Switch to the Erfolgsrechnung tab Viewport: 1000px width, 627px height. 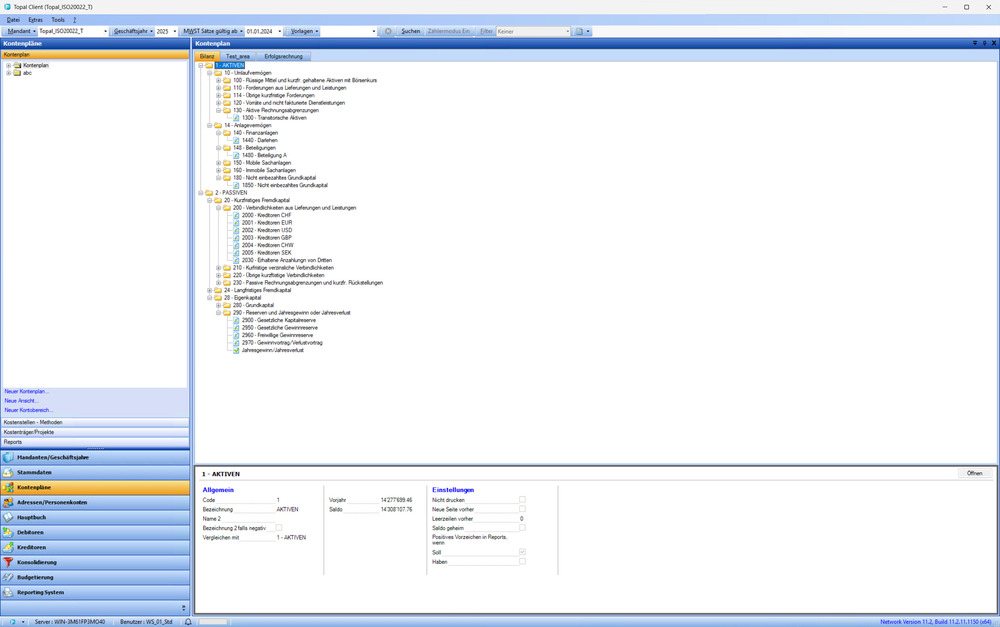click(281, 57)
